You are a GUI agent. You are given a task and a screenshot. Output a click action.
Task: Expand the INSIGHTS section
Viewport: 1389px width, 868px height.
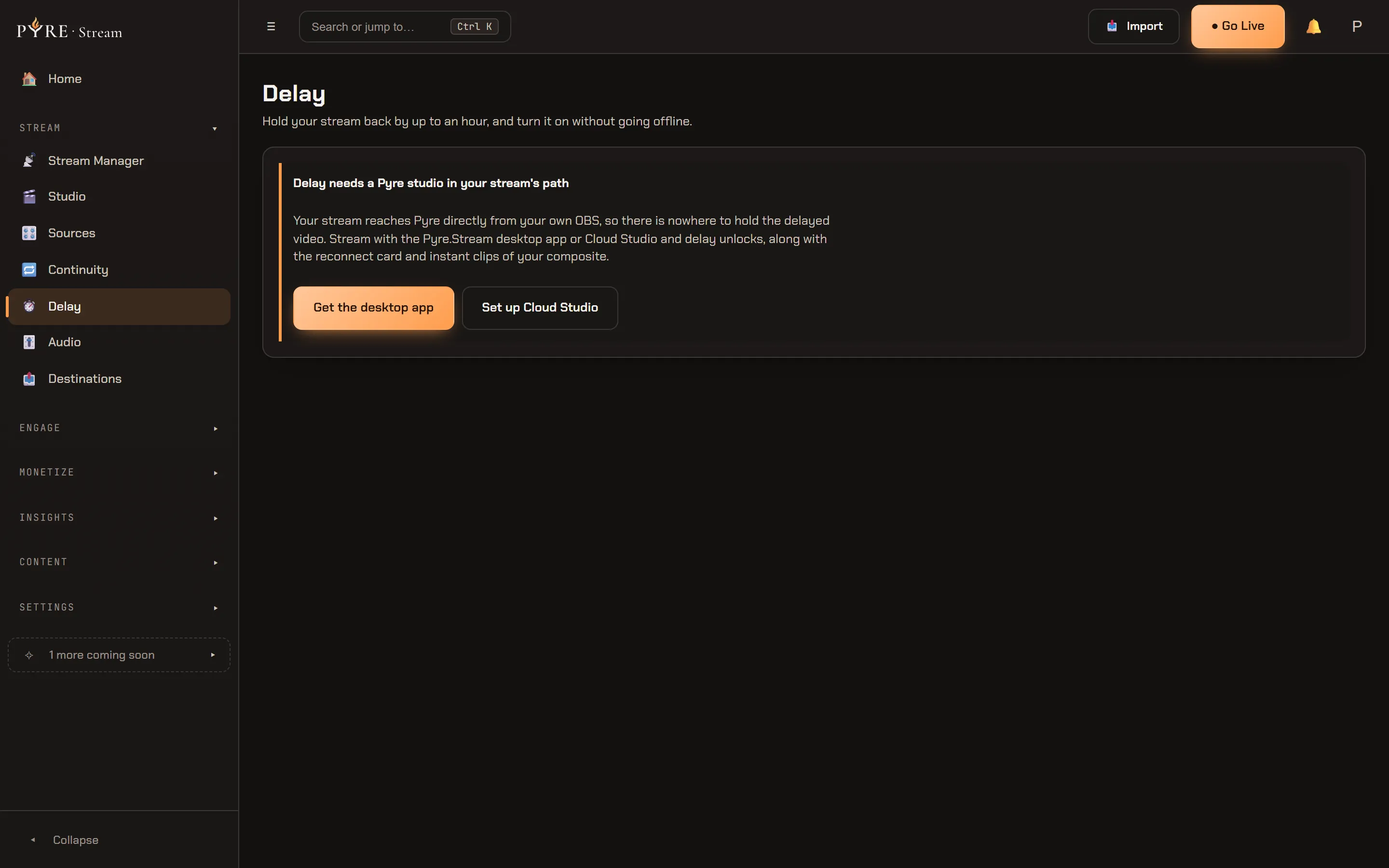coord(119,518)
